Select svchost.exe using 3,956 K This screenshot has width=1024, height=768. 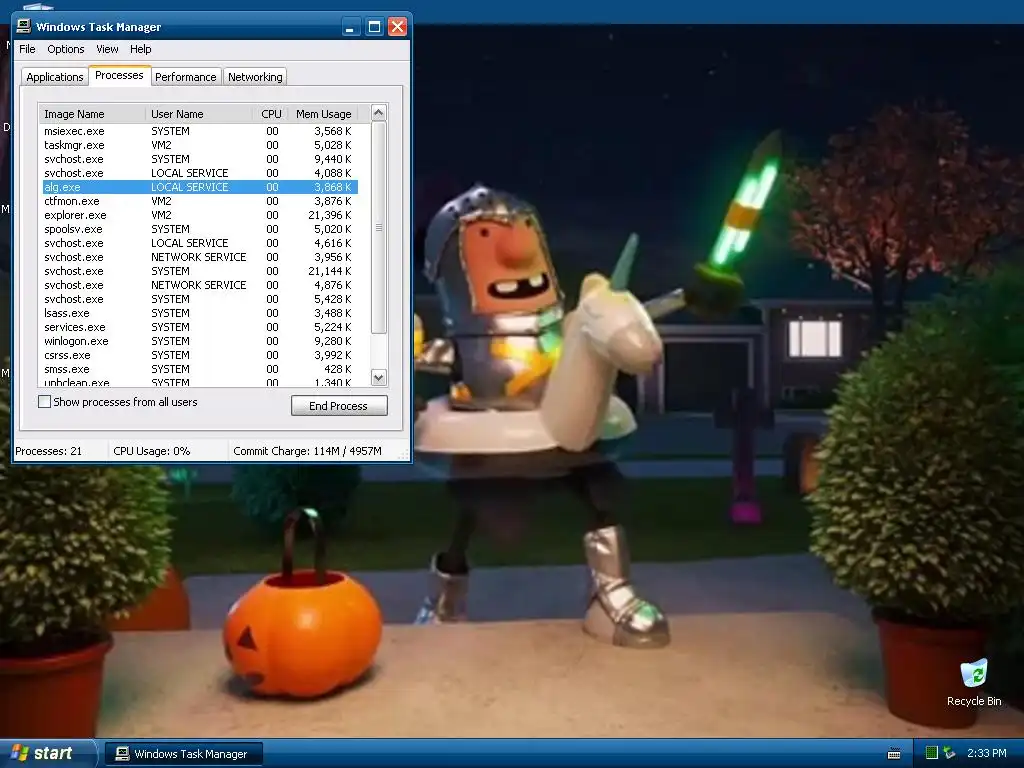(198, 257)
